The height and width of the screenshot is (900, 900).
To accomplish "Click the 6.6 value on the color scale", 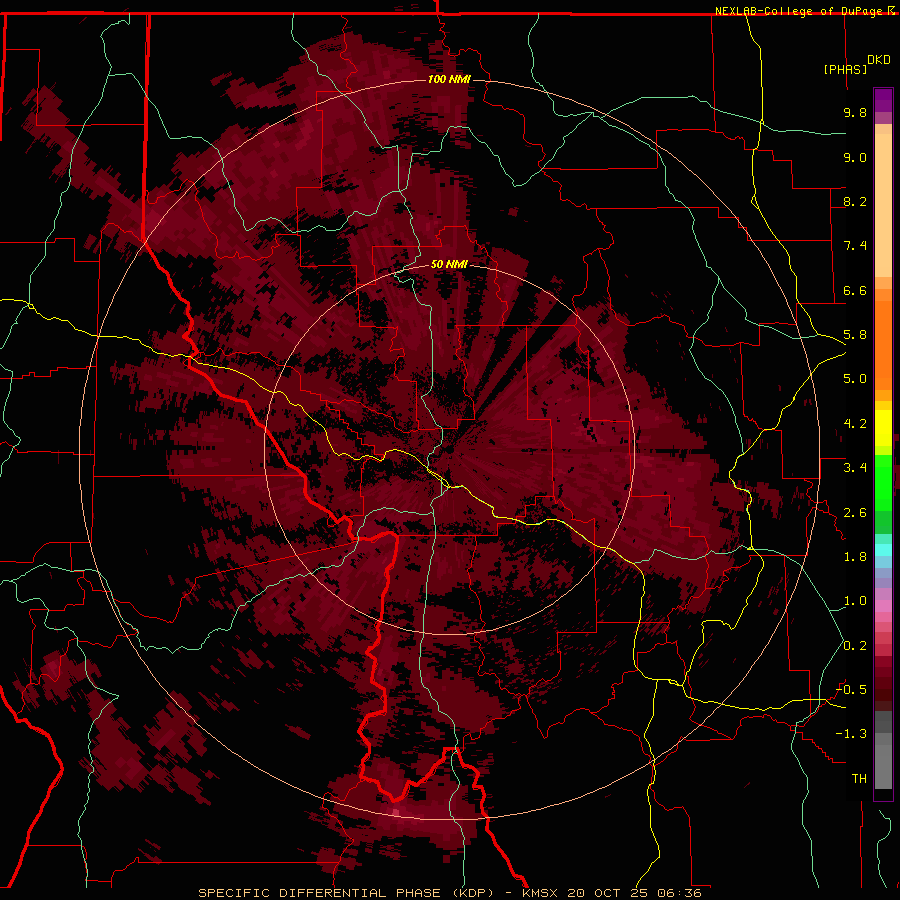I will pyautogui.click(x=855, y=290).
